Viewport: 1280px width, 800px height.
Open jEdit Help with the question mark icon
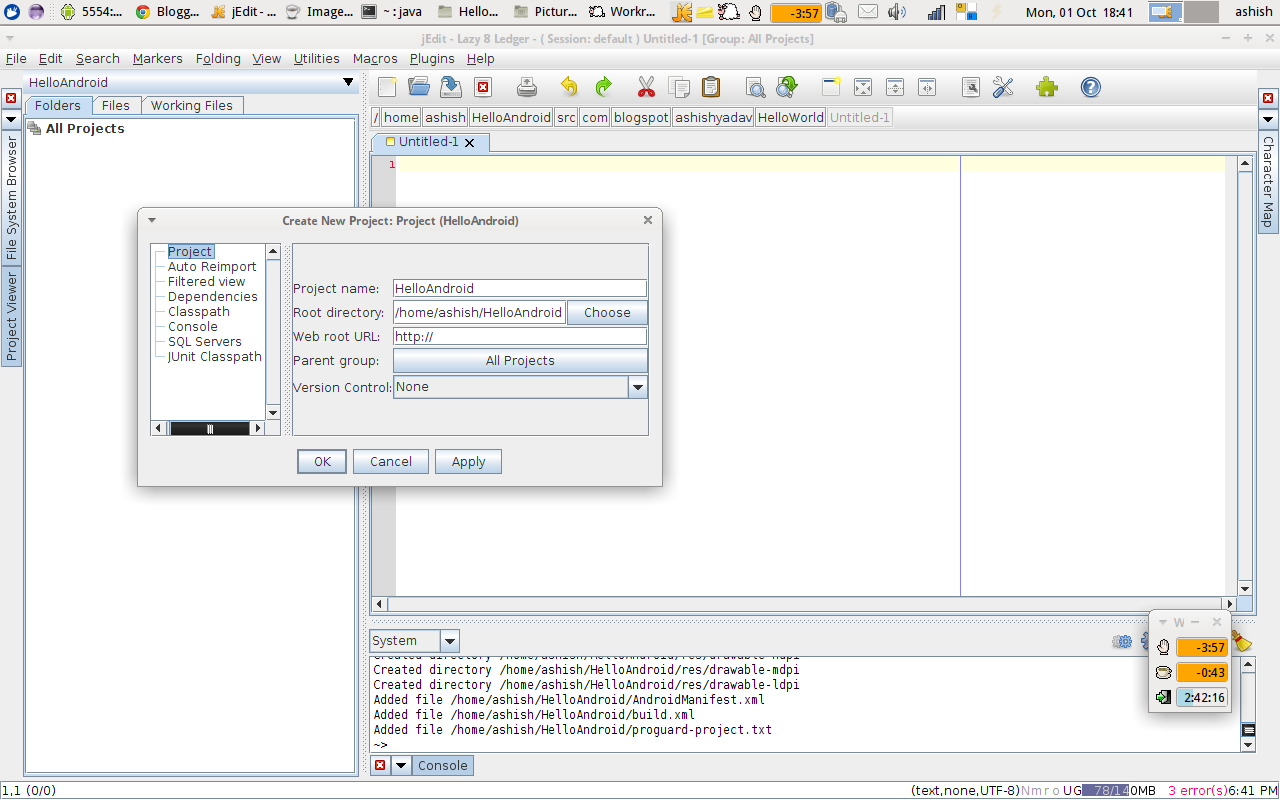point(1090,87)
